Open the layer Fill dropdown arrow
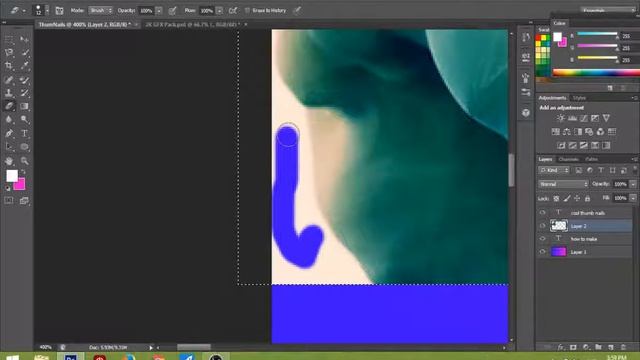 click(x=633, y=198)
